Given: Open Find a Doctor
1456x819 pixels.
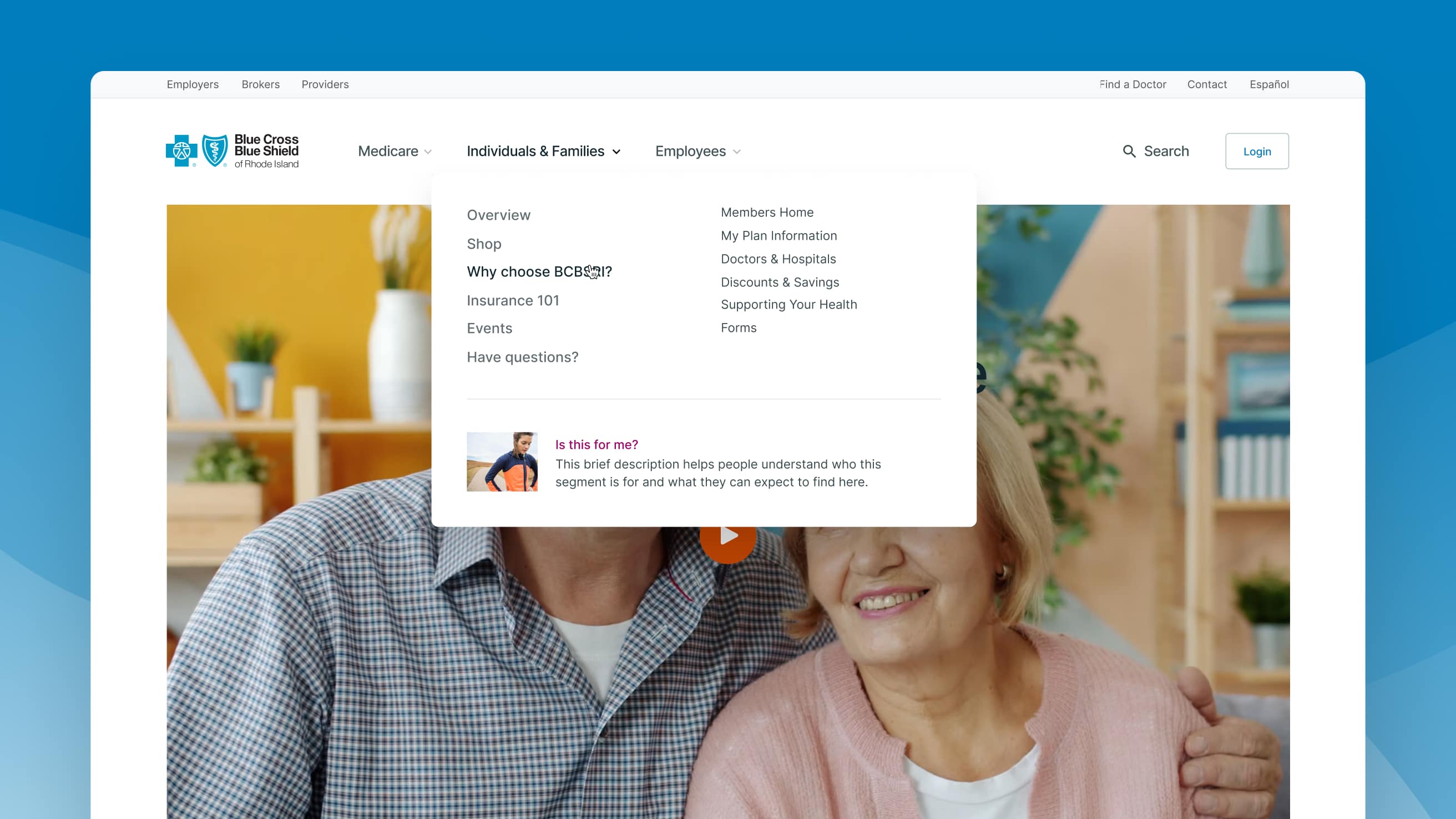Looking at the screenshot, I should (1133, 84).
